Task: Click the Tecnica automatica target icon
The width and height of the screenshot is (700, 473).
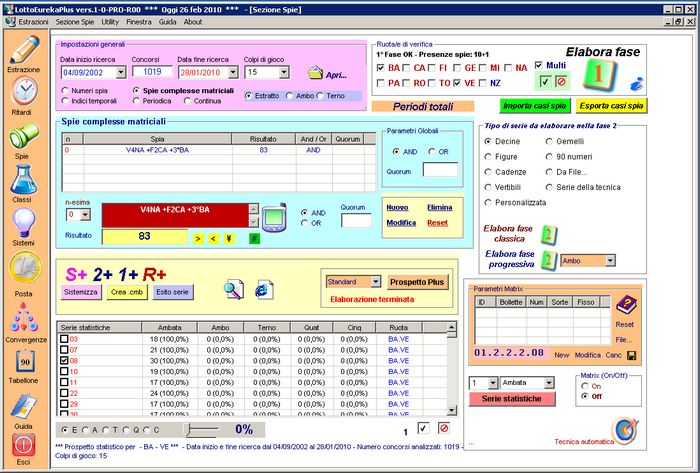Action: (625, 431)
